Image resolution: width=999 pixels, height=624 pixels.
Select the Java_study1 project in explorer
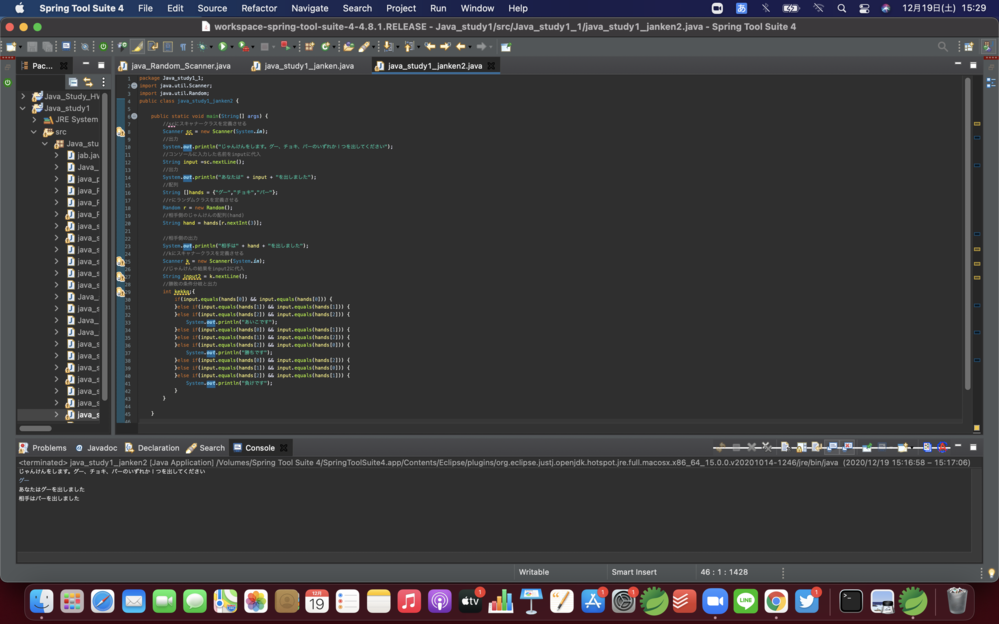tap(66, 108)
